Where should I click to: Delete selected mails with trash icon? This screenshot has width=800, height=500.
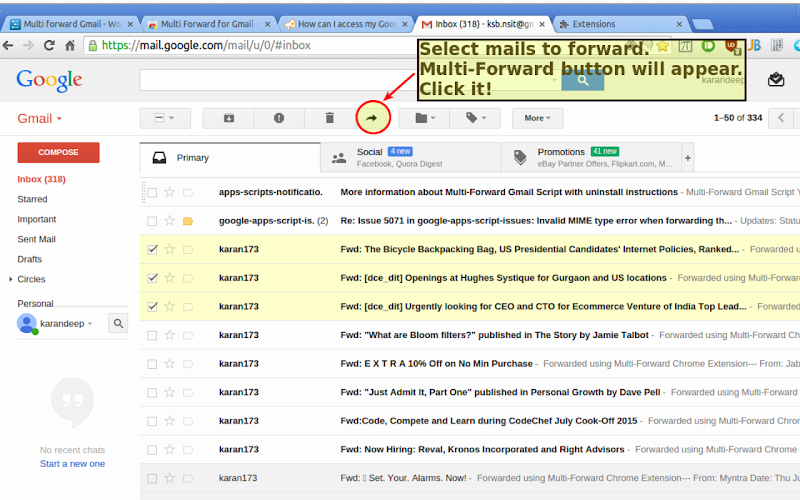point(330,118)
